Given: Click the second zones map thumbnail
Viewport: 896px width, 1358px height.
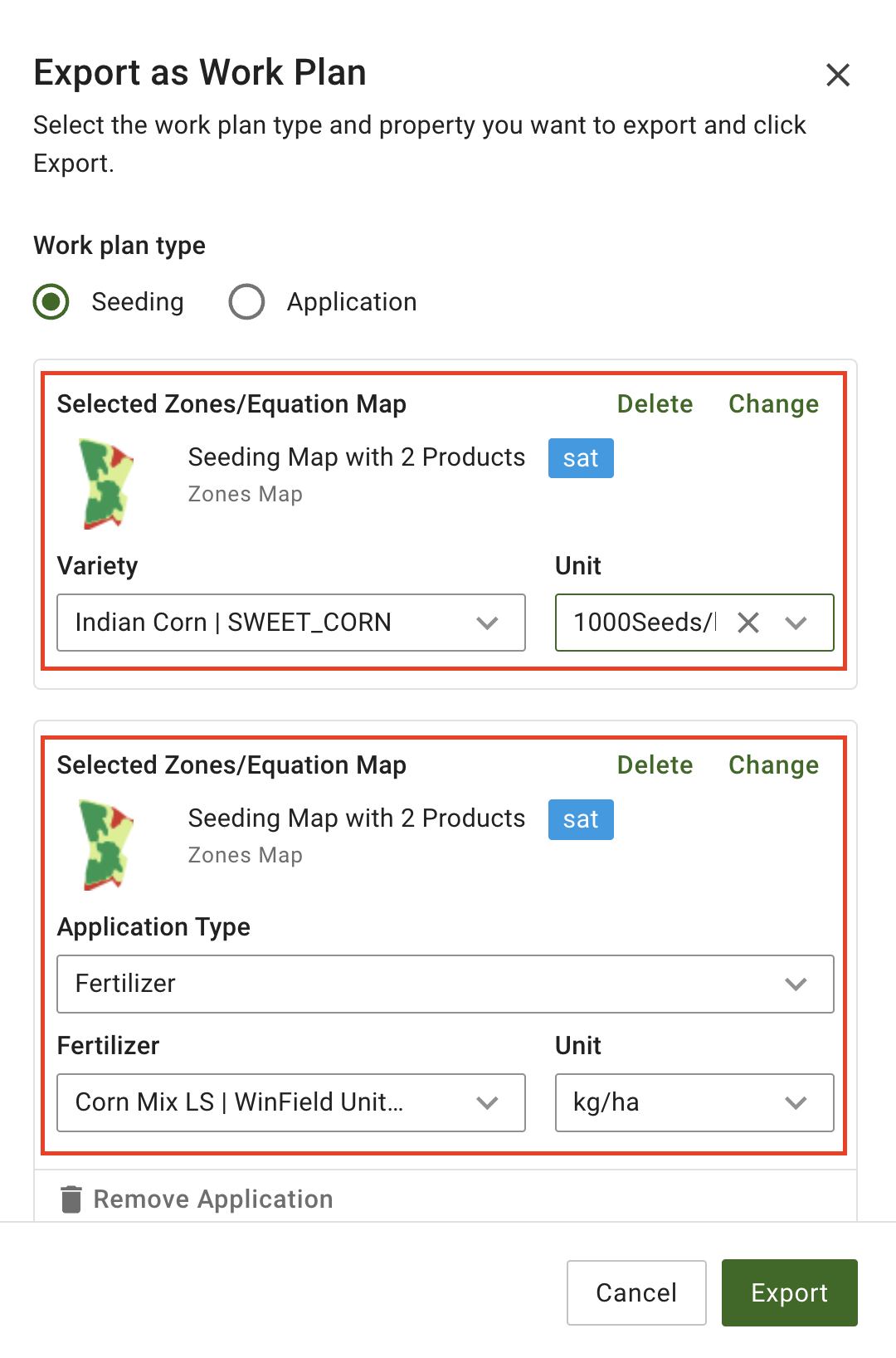Looking at the screenshot, I should coord(105,845).
